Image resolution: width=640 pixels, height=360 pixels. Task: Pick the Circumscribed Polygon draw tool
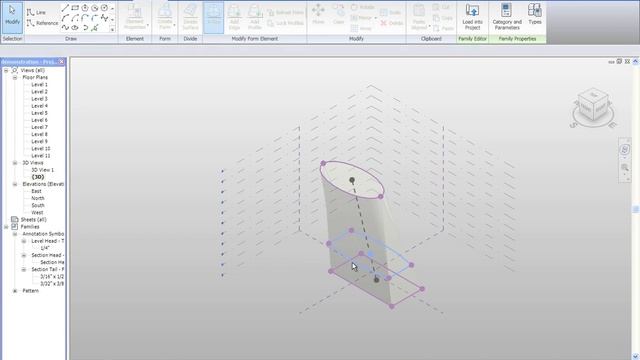[95, 8]
